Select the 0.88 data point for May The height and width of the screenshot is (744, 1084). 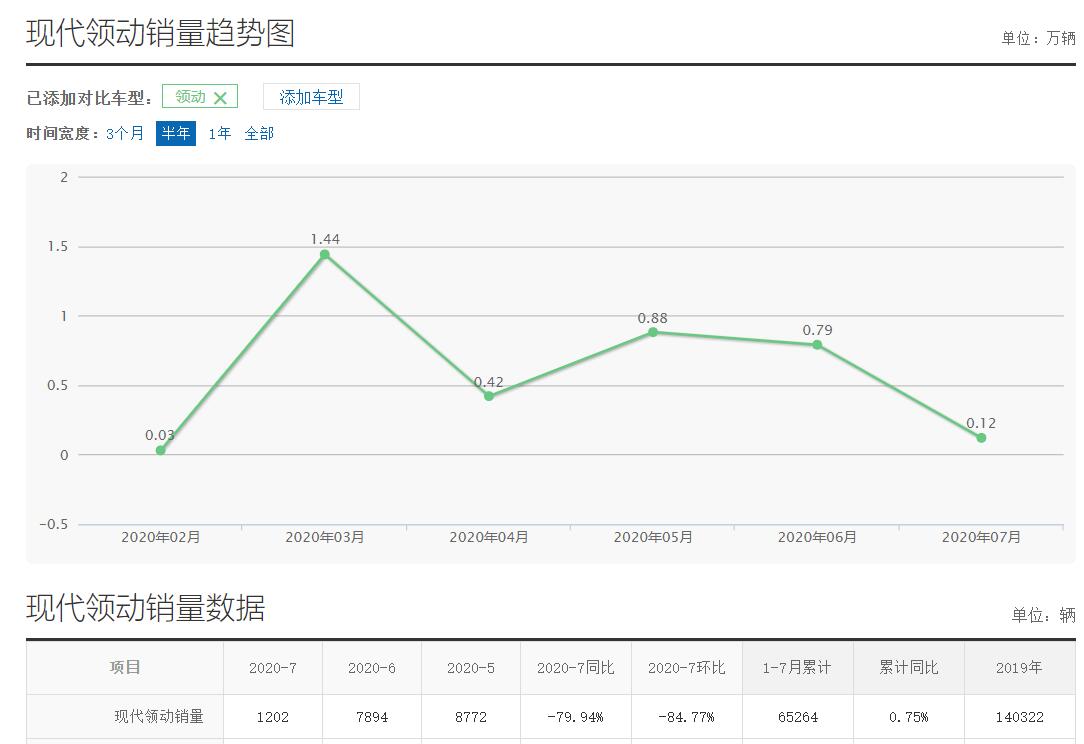click(652, 331)
